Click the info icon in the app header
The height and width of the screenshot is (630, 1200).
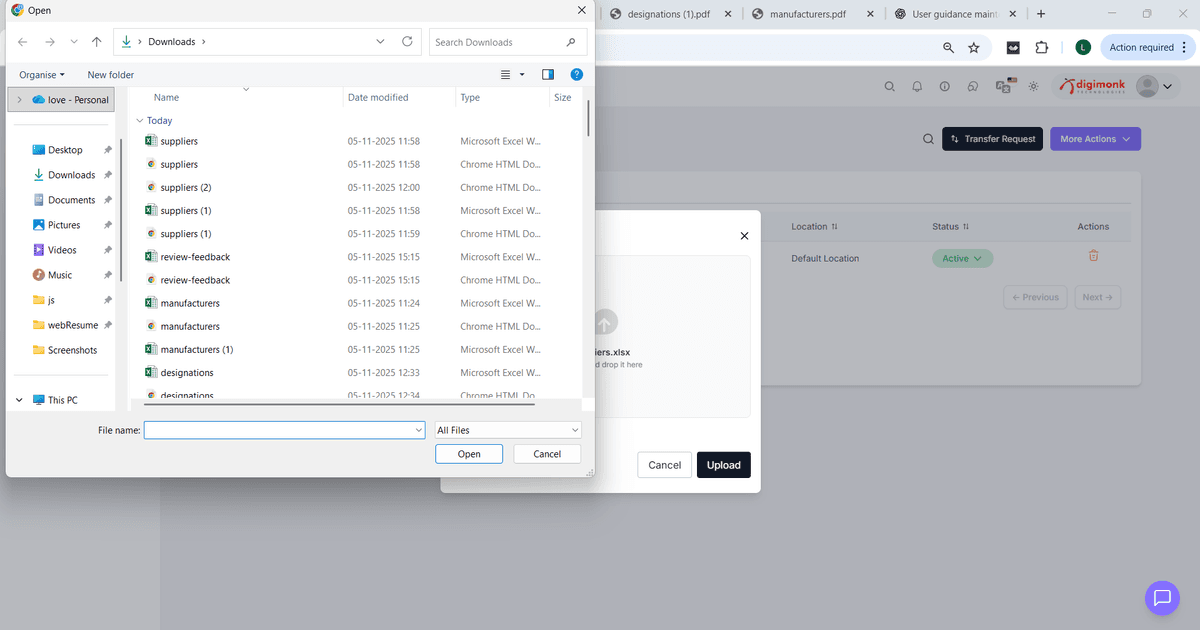pos(944,86)
